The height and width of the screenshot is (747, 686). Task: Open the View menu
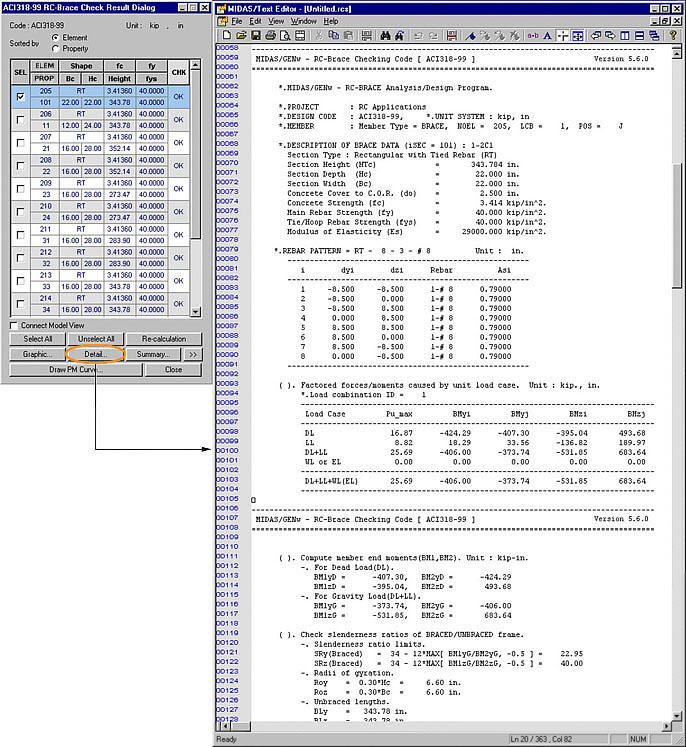[x=276, y=21]
